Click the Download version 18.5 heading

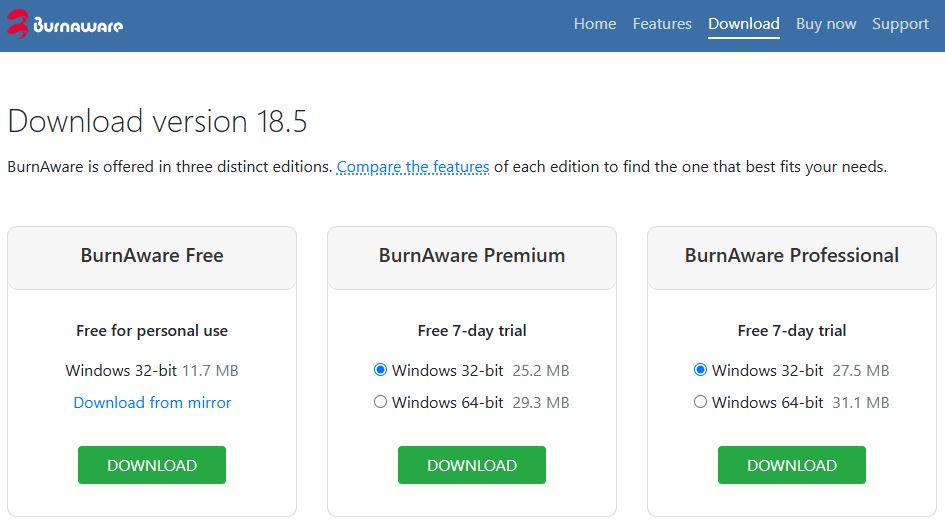(157, 121)
